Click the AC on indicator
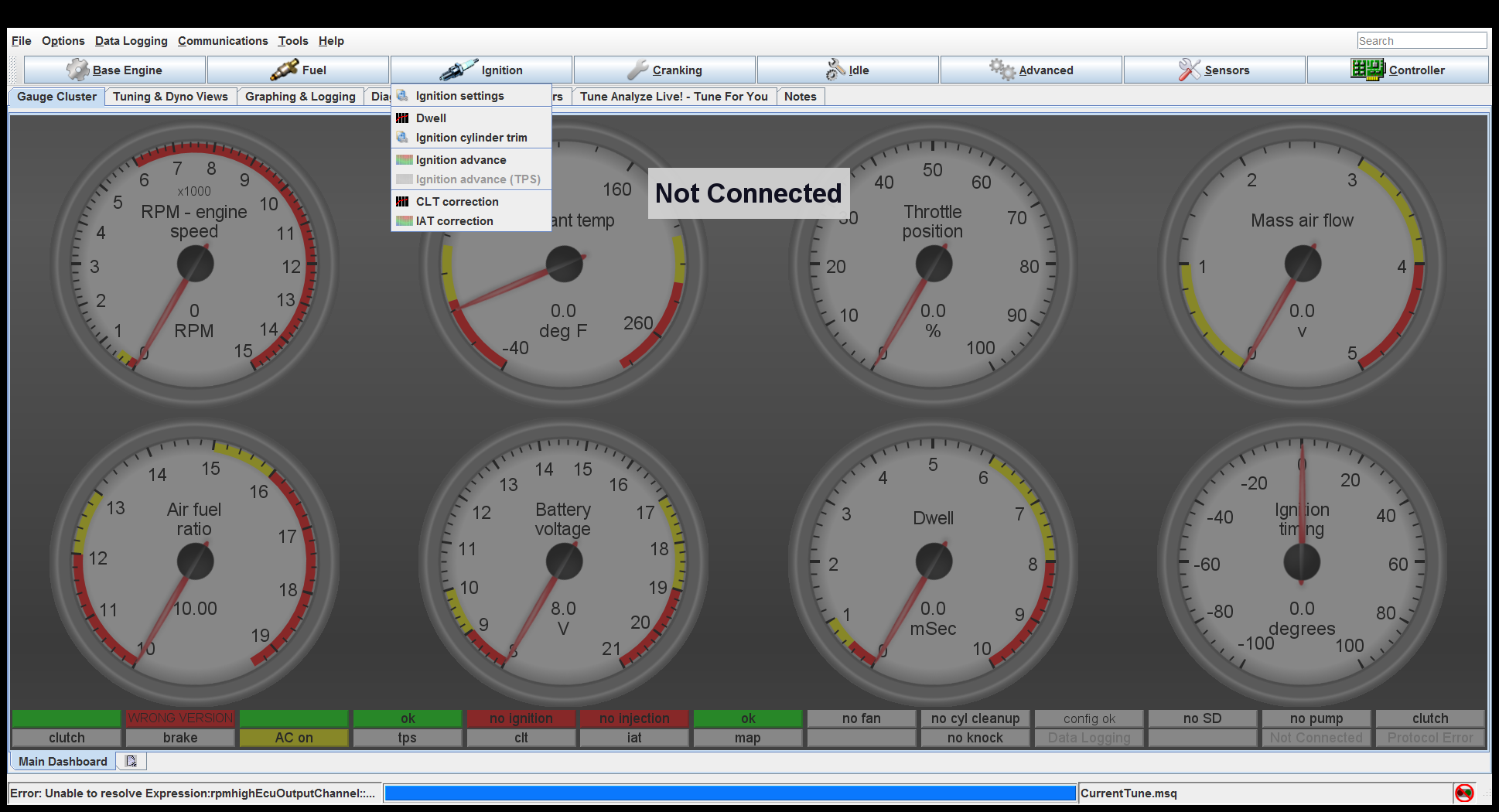The width and height of the screenshot is (1499, 812). tap(294, 737)
